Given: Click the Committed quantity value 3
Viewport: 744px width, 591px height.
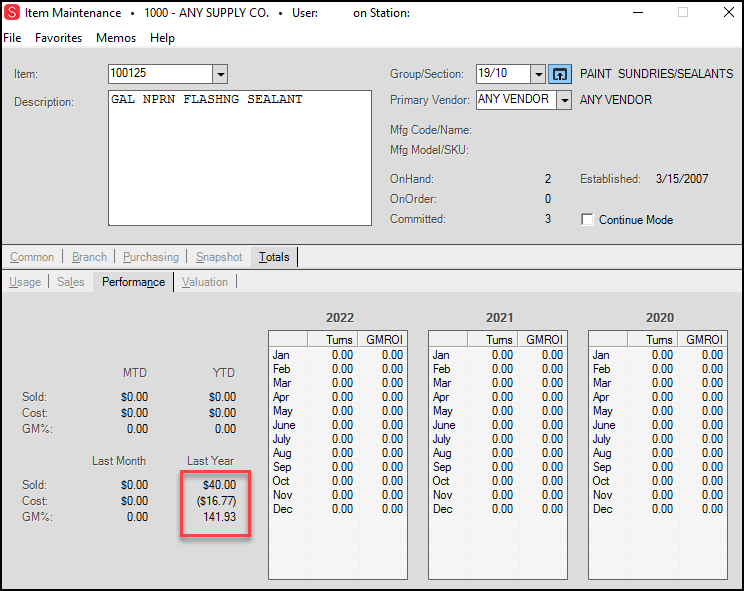Looking at the screenshot, I should click(x=548, y=219).
